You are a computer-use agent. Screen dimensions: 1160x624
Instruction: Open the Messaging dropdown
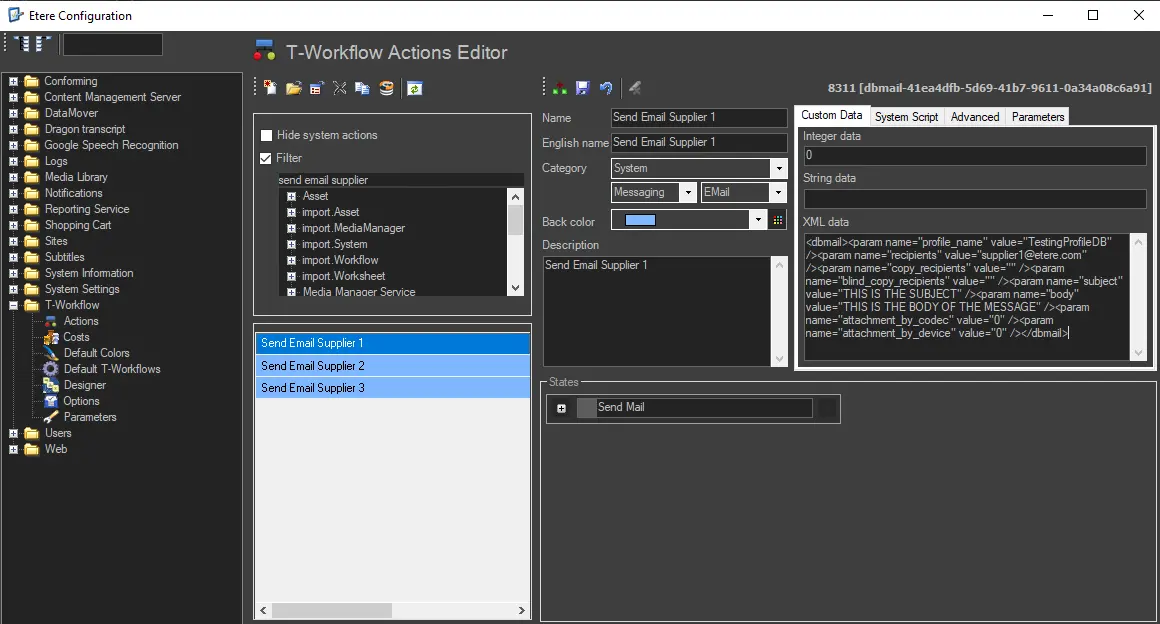(688, 192)
